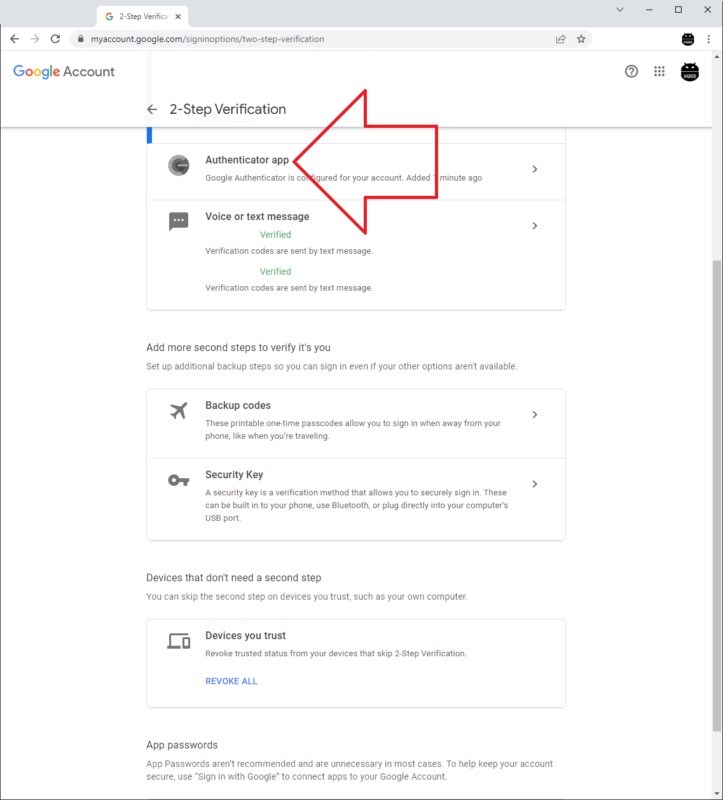723x800 pixels.
Task: Click the account profile avatar in header
Action: tap(689, 72)
